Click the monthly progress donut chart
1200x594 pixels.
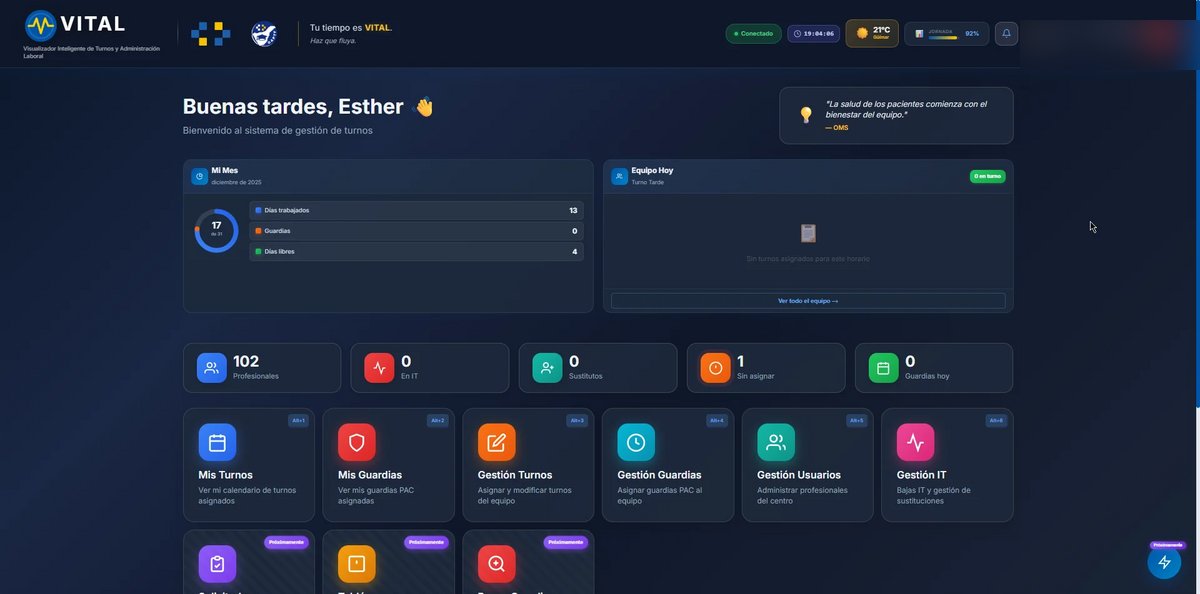click(x=216, y=231)
